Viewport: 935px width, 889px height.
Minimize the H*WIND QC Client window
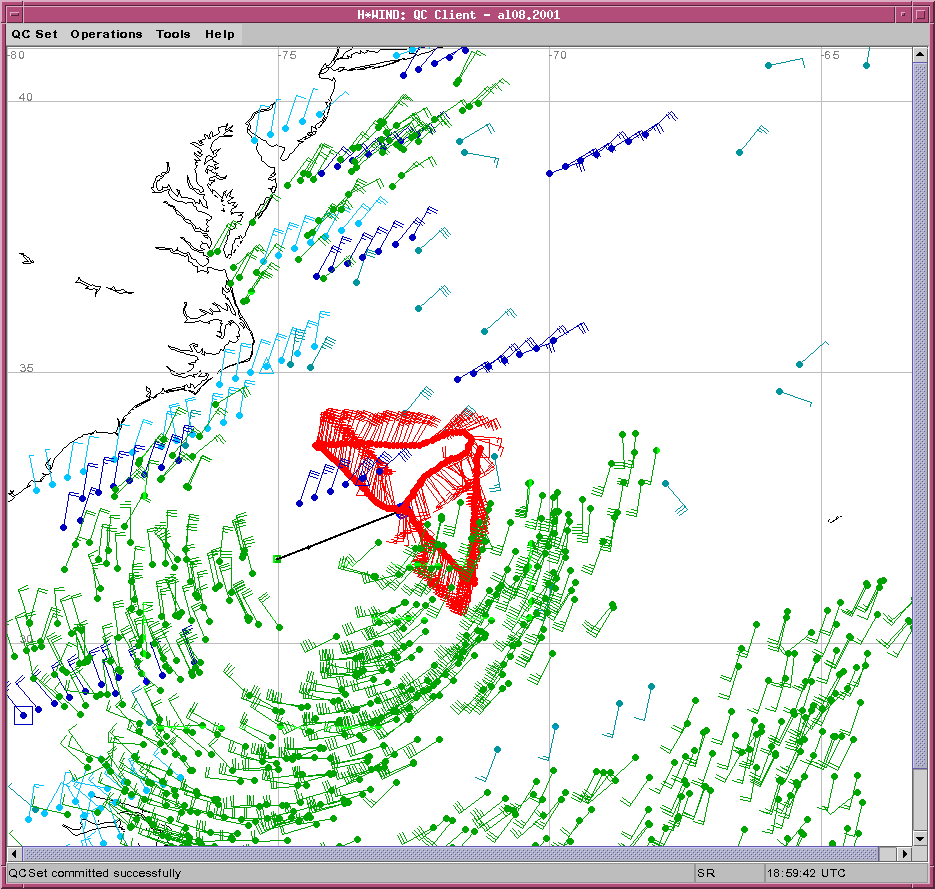[x=902, y=14]
